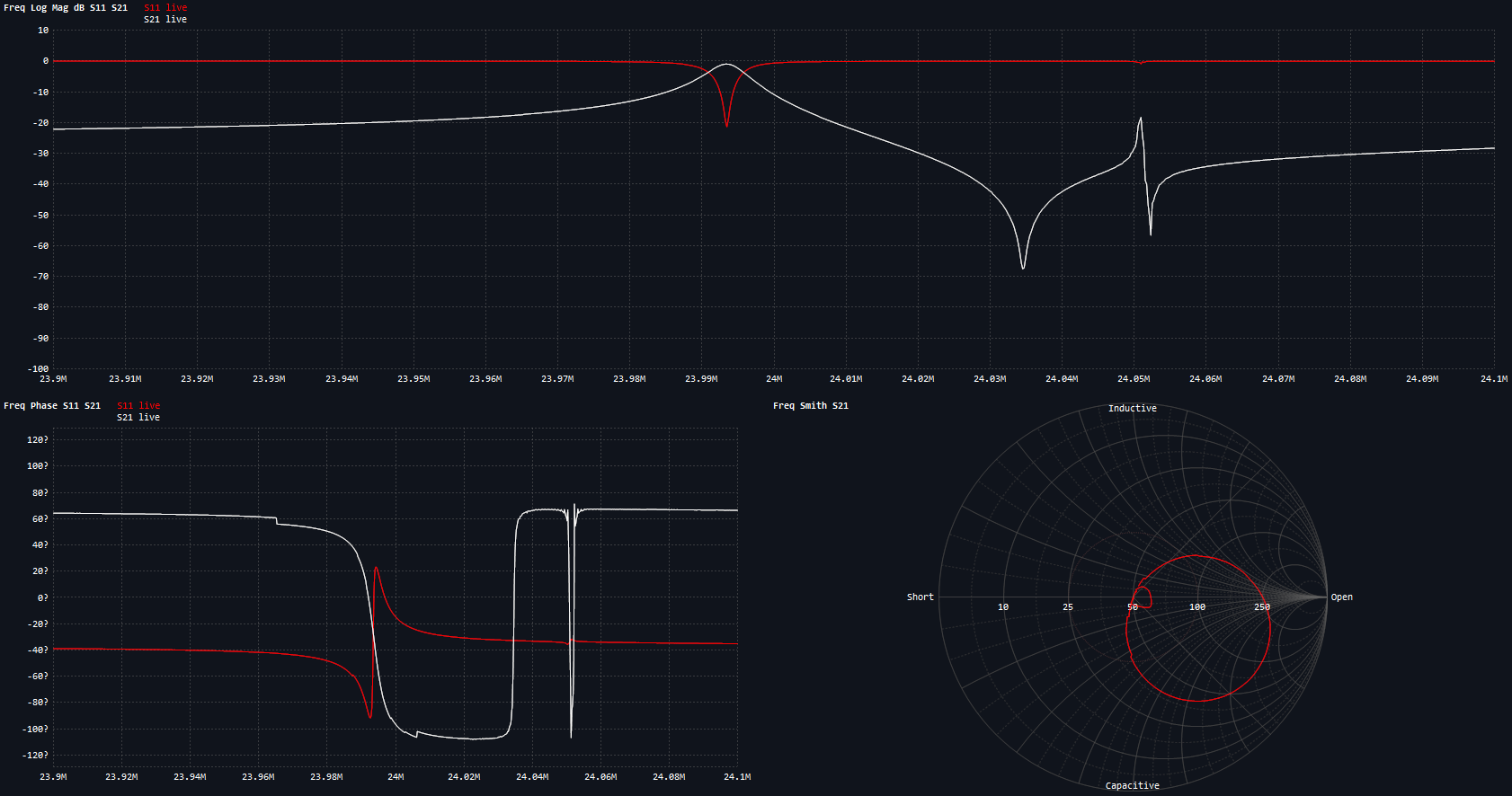Click the "60?" phase axis label

coord(40,518)
